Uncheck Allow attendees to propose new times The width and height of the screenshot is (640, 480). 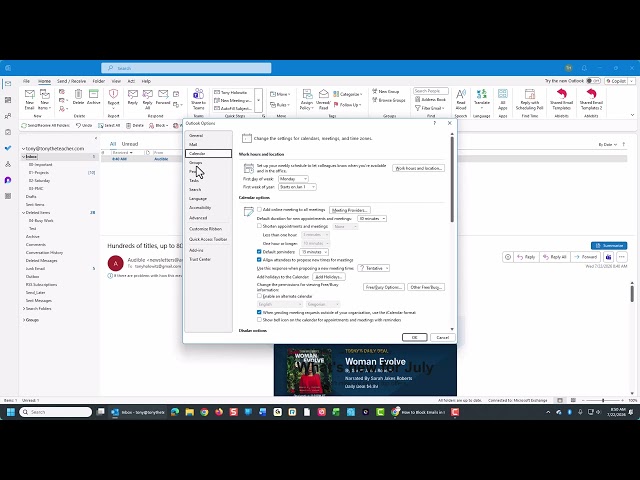click(x=259, y=260)
